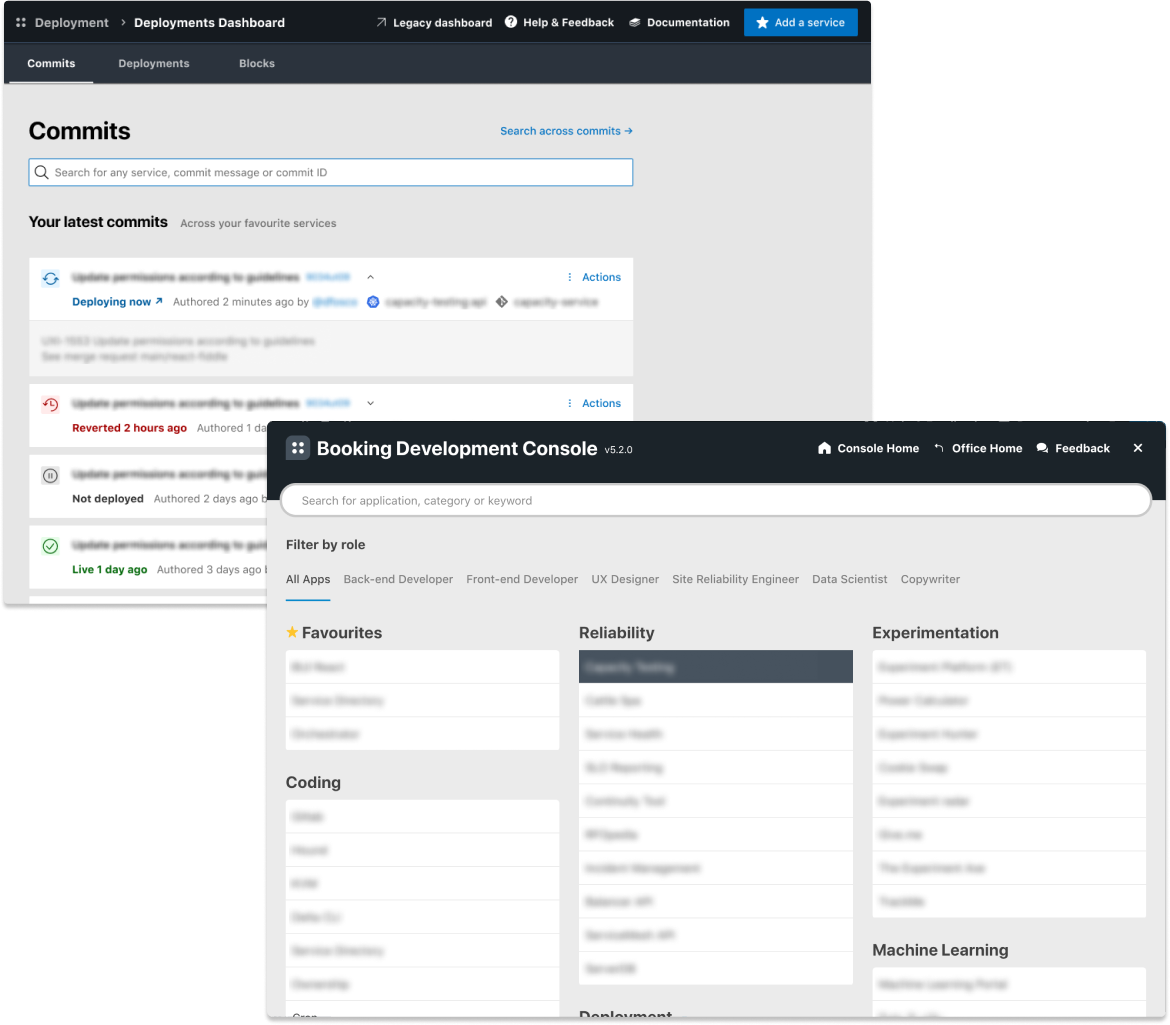Click the deploying spinner icon on the first commit
The height and width of the screenshot is (1025, 1170).
click(49, 278)
